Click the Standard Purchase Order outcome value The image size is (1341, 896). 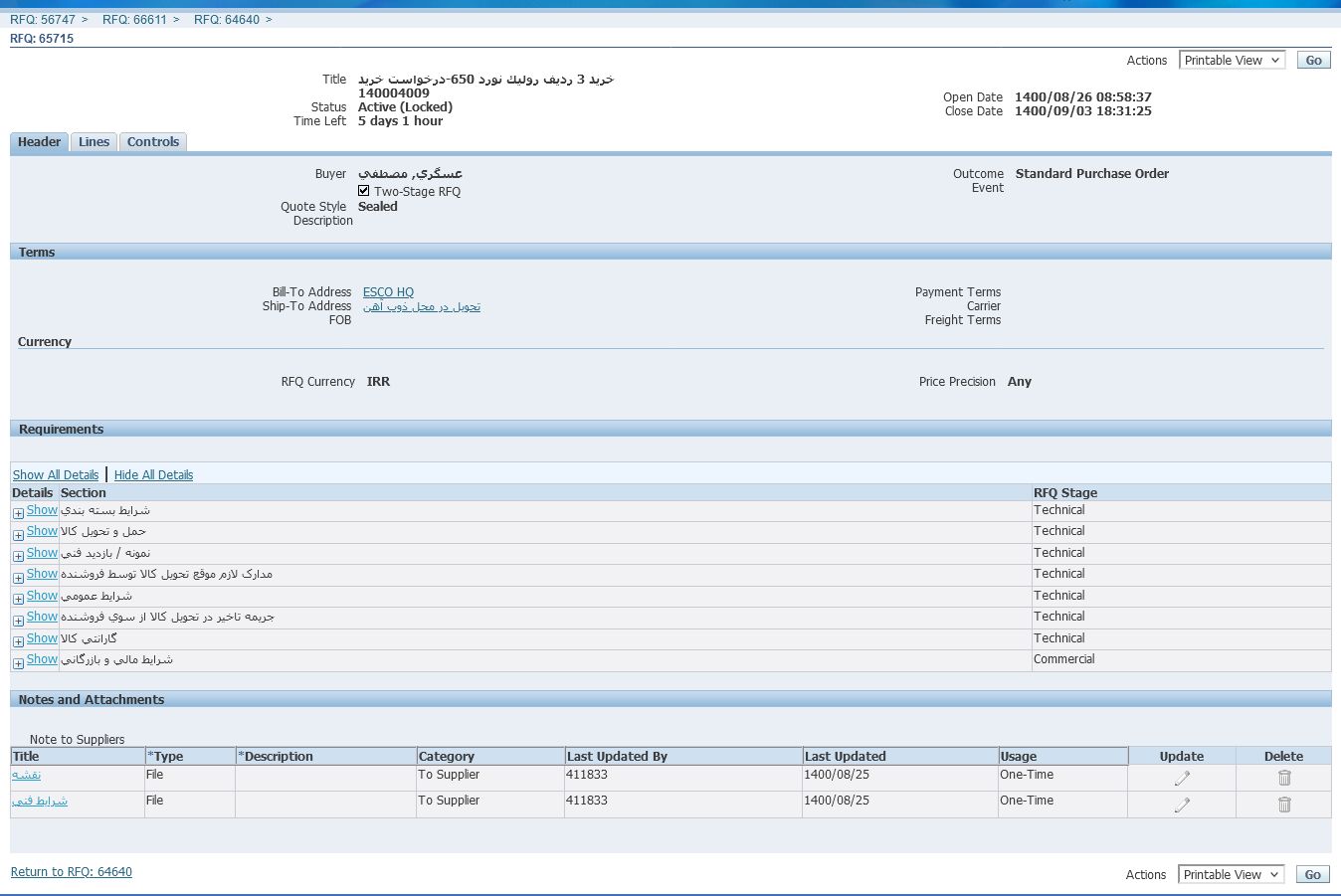[x=1092, y=174]
